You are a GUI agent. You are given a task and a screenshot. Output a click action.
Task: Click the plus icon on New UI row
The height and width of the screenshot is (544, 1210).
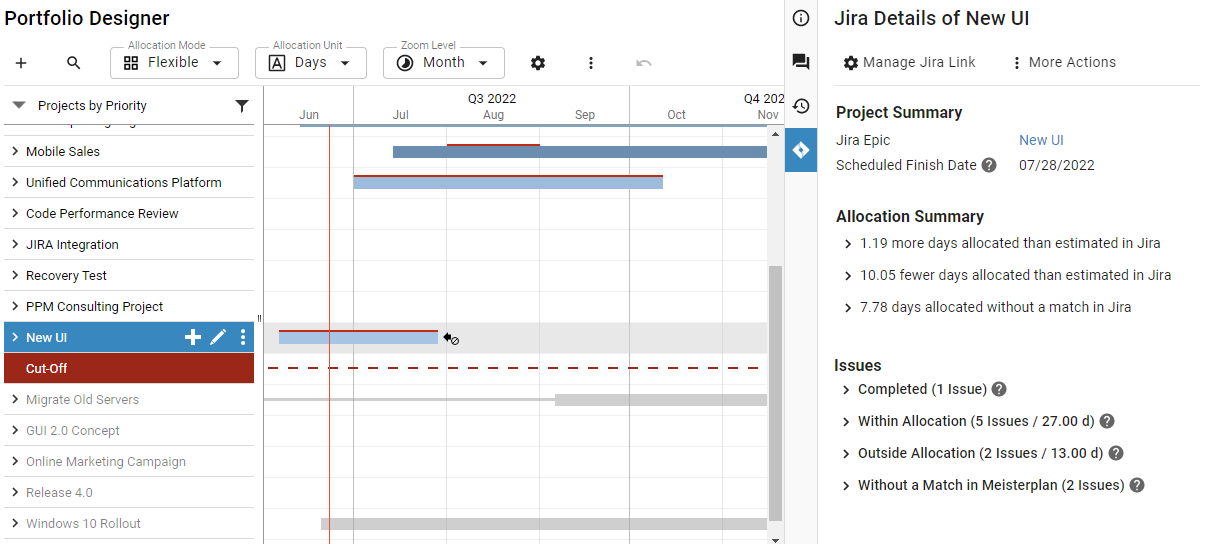(193, 338)
